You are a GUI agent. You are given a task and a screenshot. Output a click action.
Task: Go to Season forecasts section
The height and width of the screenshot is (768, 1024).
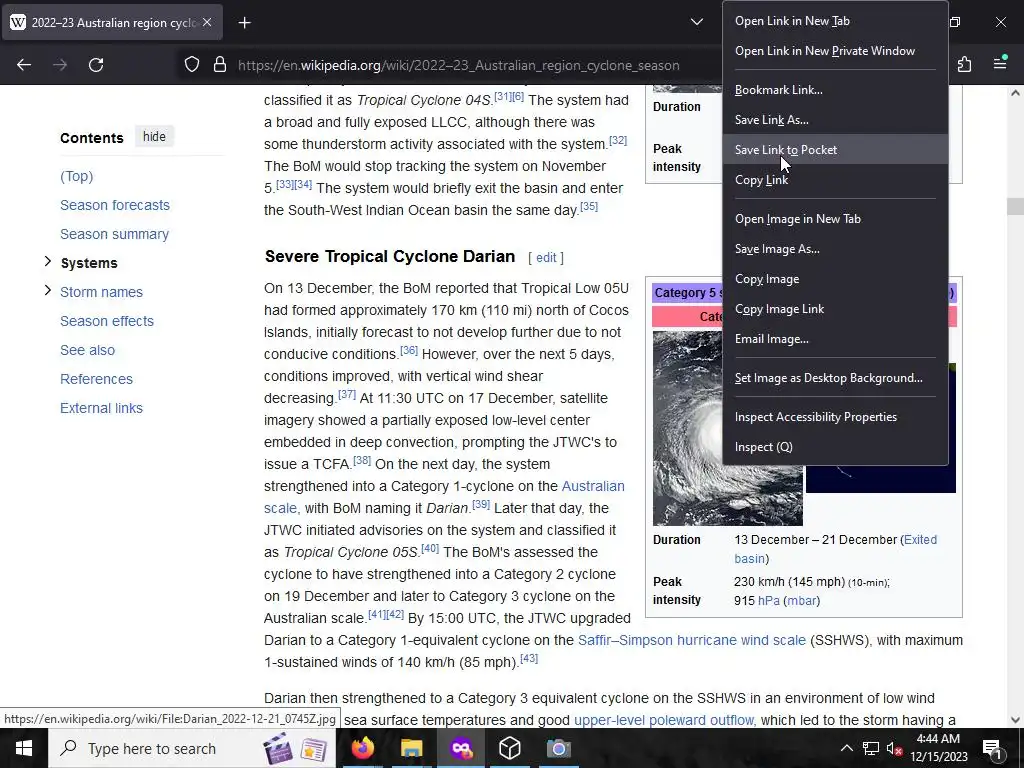[x=115, y=205]
